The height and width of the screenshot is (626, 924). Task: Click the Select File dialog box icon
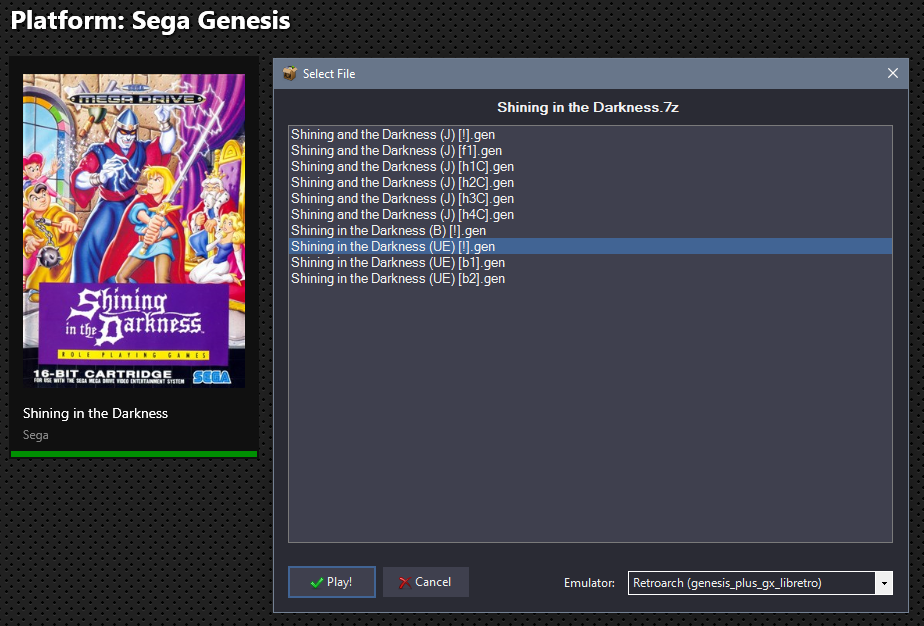tap(290, 74)
